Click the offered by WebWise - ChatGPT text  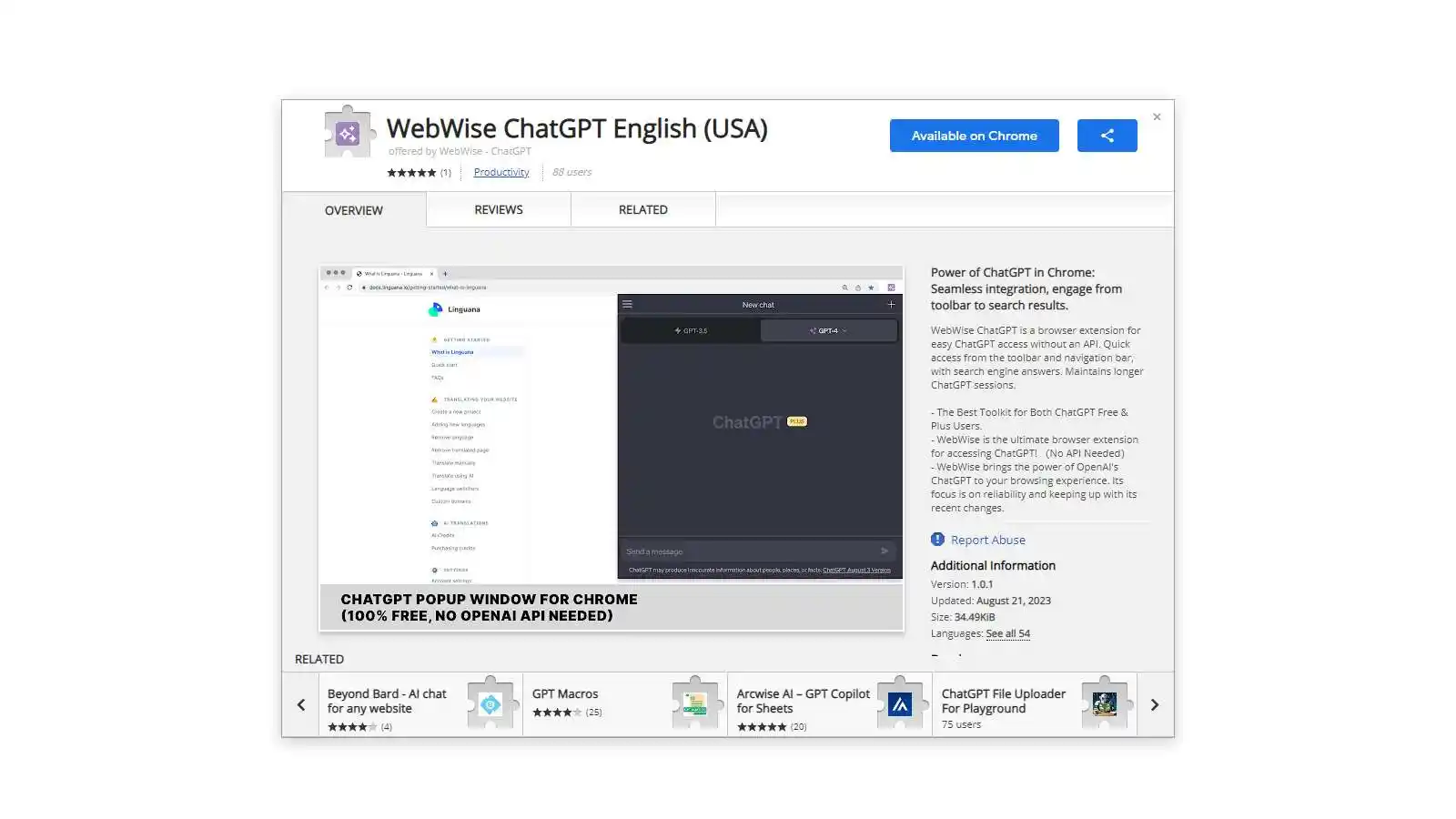460,151
